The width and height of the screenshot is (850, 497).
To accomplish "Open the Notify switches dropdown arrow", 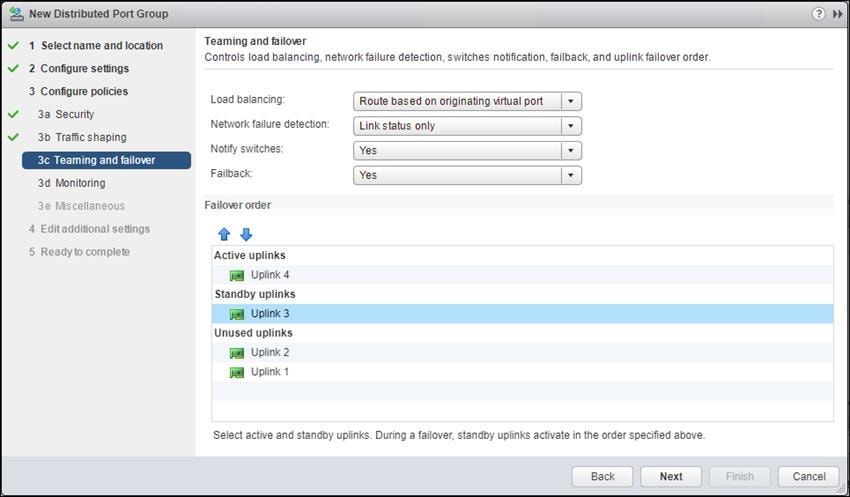I will pos(571,151).
